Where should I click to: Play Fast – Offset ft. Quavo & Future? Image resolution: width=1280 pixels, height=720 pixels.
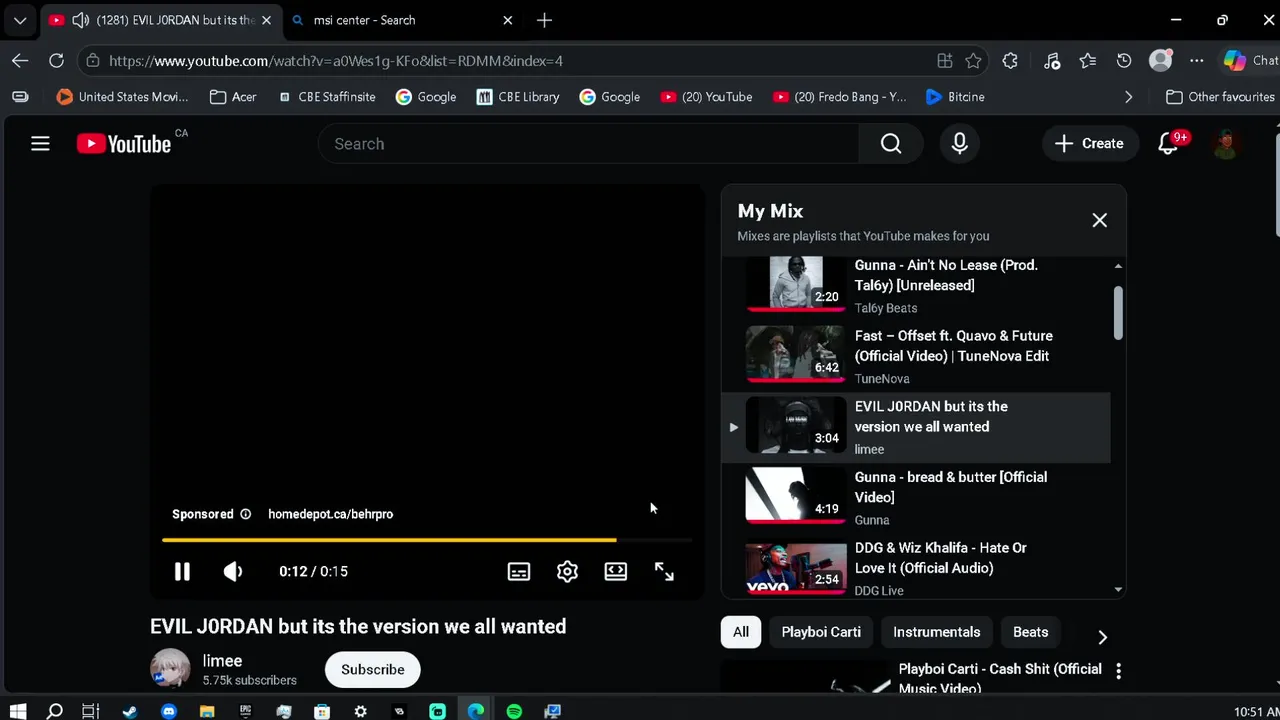coord(915,356)
